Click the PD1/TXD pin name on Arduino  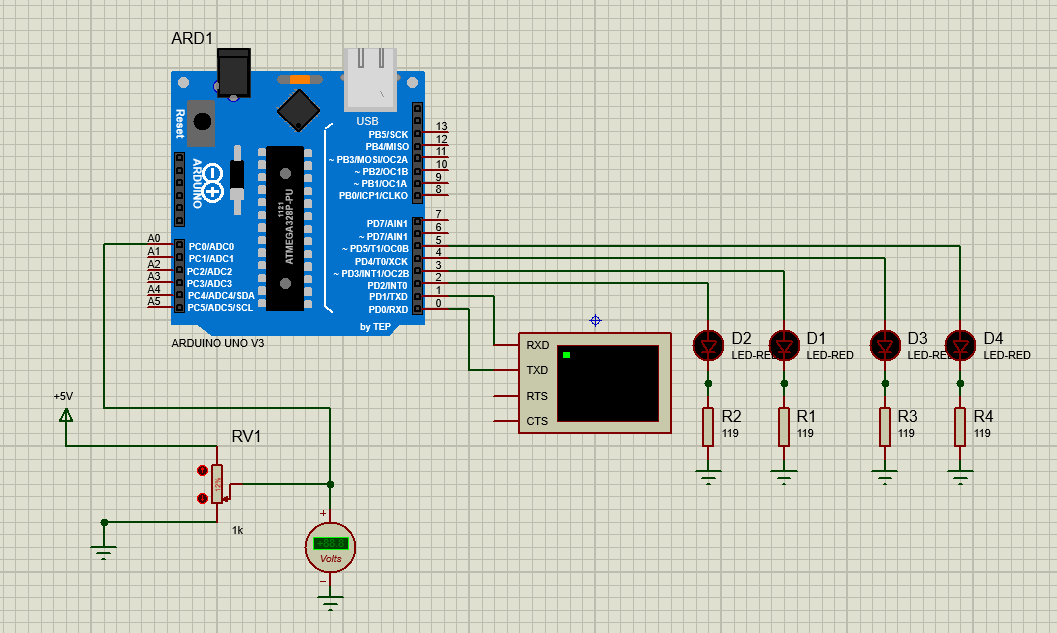pyautogui.click(x=388, y=297)
